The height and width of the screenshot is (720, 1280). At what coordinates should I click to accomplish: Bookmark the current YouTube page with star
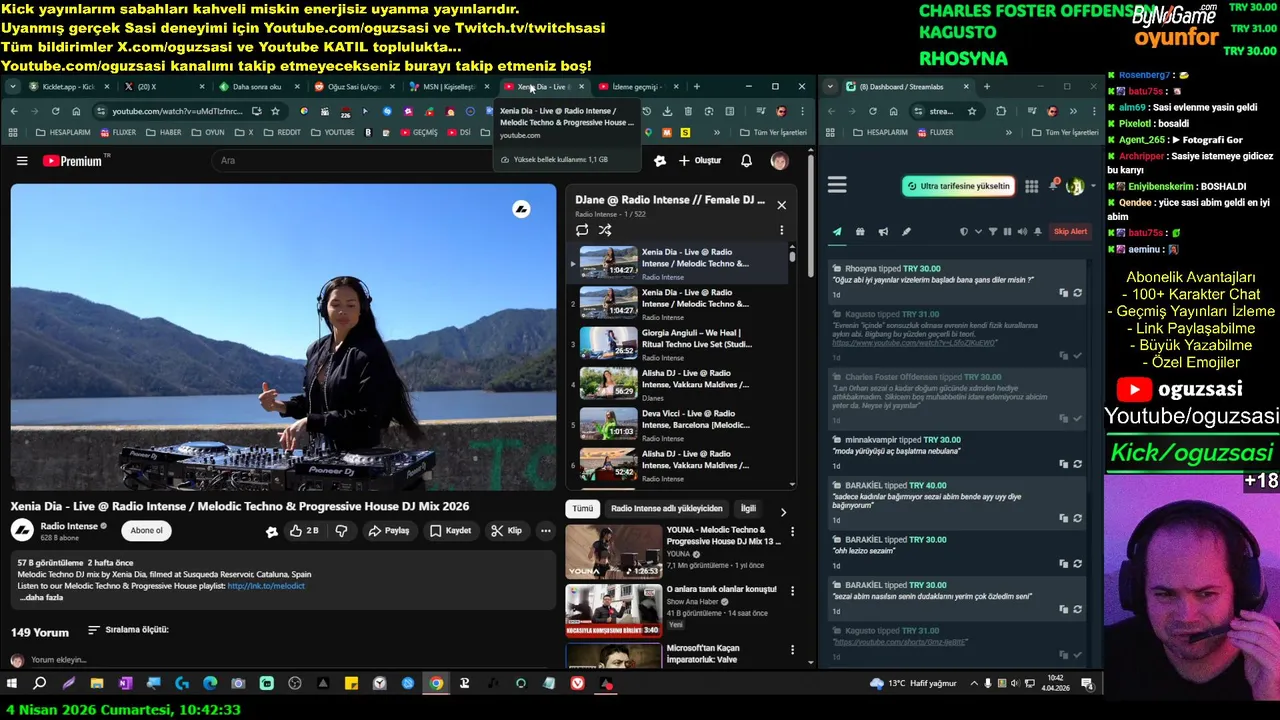click(275, 111)
